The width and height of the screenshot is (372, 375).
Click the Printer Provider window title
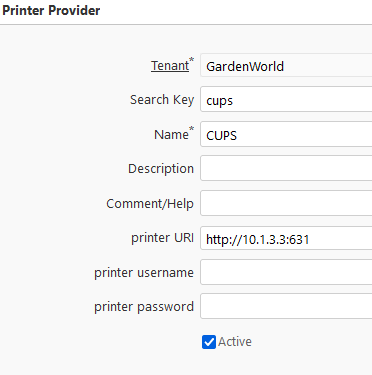click(x=51, y=10)
